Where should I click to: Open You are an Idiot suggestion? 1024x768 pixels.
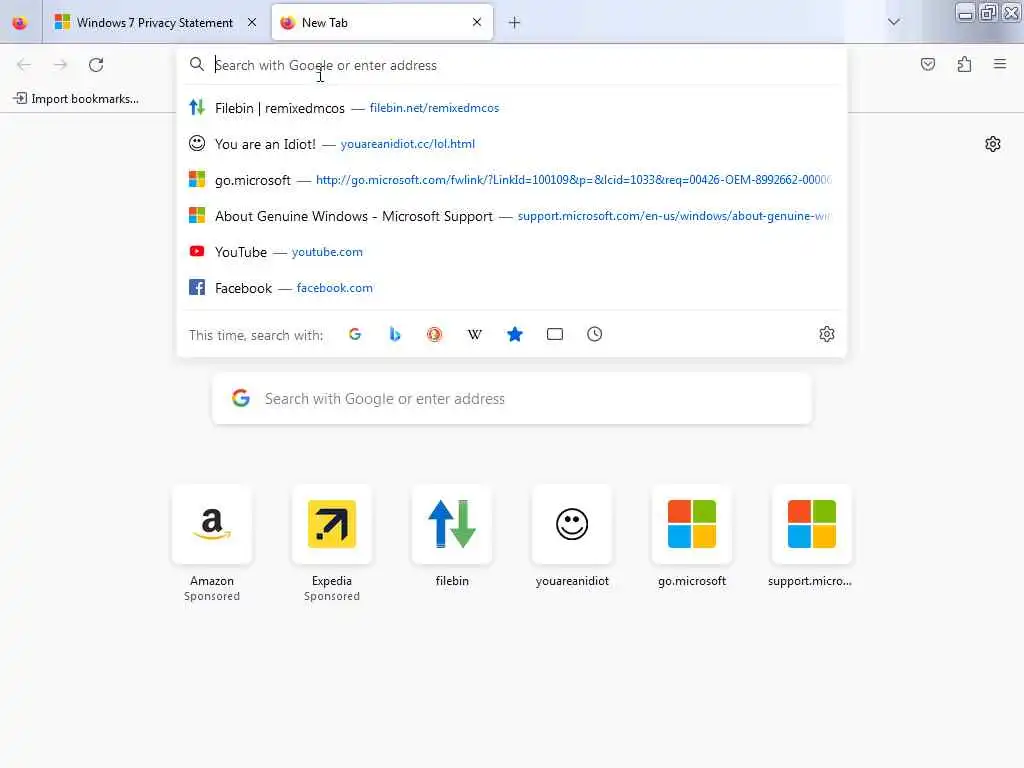pos(511,144)
